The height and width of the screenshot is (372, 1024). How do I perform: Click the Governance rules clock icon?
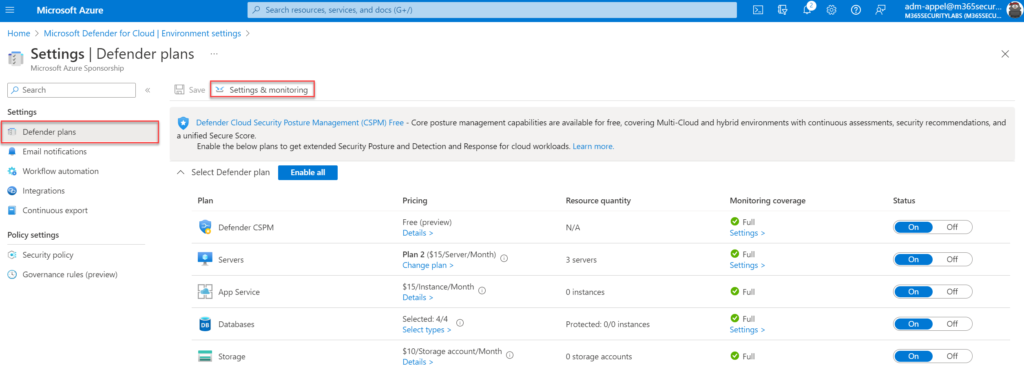pyautogui.click(x=12, y=275)
